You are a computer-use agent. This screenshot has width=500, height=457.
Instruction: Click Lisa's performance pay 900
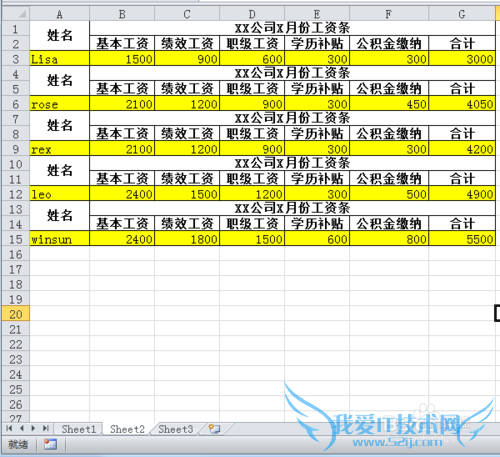click(x=187, y=59)
